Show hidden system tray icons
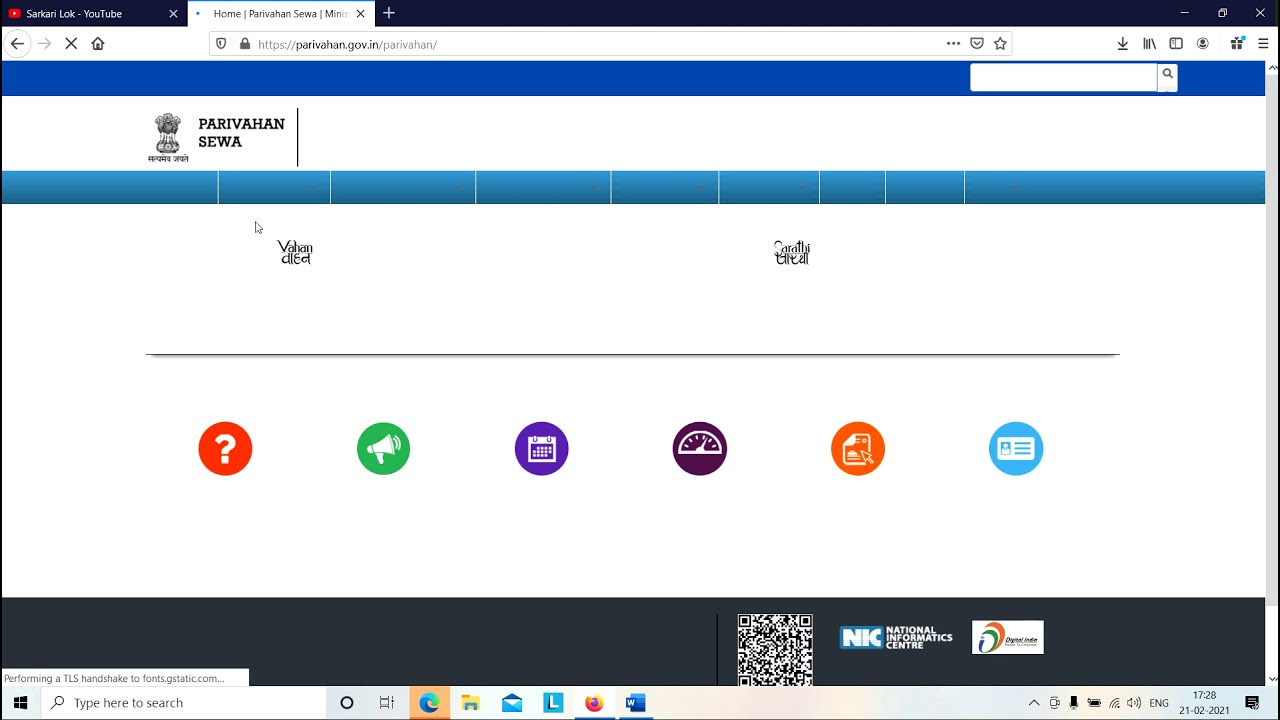 [1034, 703]
